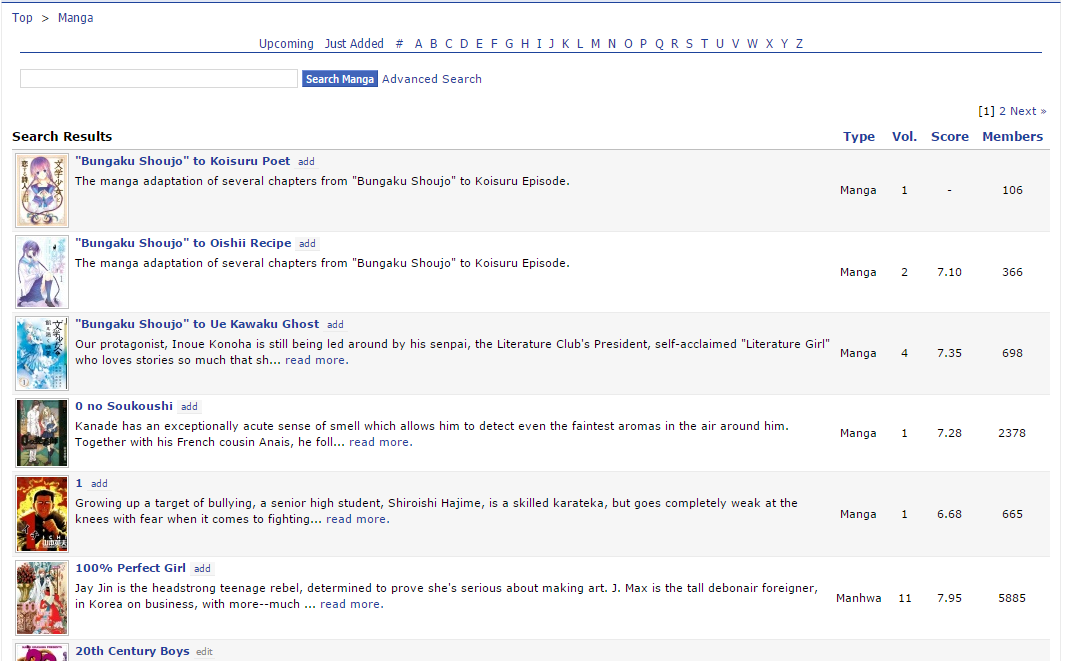Add 100% Perfect Girl to your list
The height and width of the screenshot is (661, 1089).
(202, 569)
